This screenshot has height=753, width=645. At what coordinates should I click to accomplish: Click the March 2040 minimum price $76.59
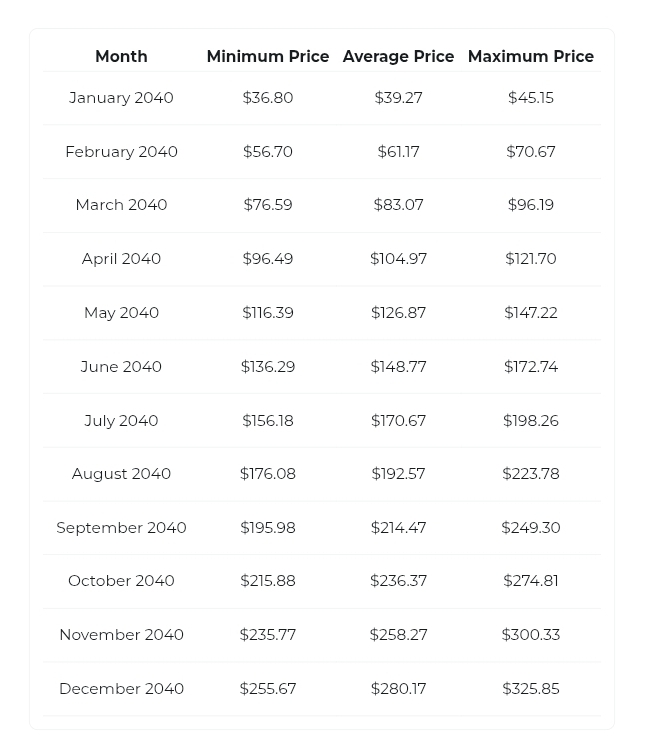[x=268, y=205]
